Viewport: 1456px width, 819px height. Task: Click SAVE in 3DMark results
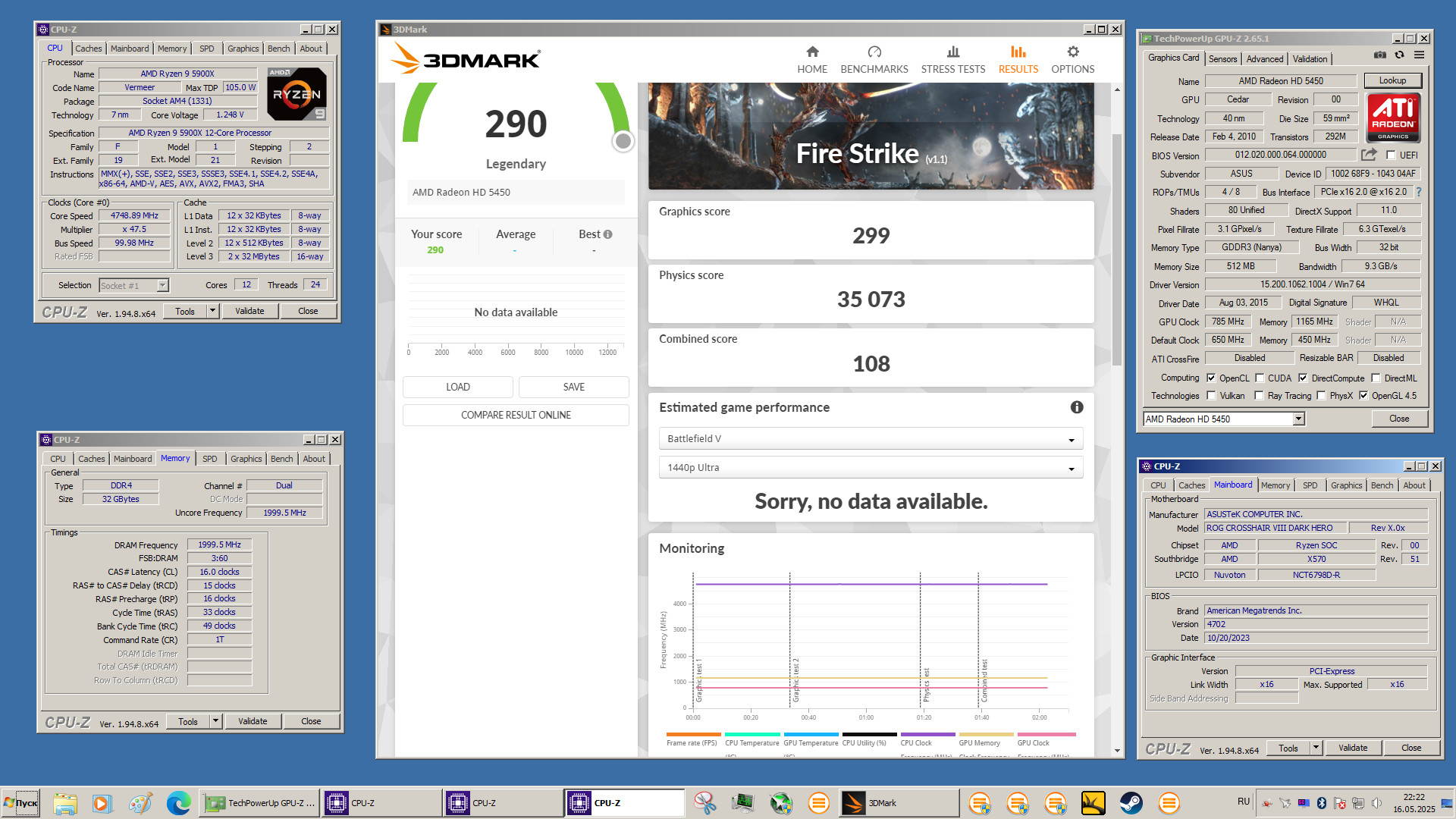tap(573, 387)
